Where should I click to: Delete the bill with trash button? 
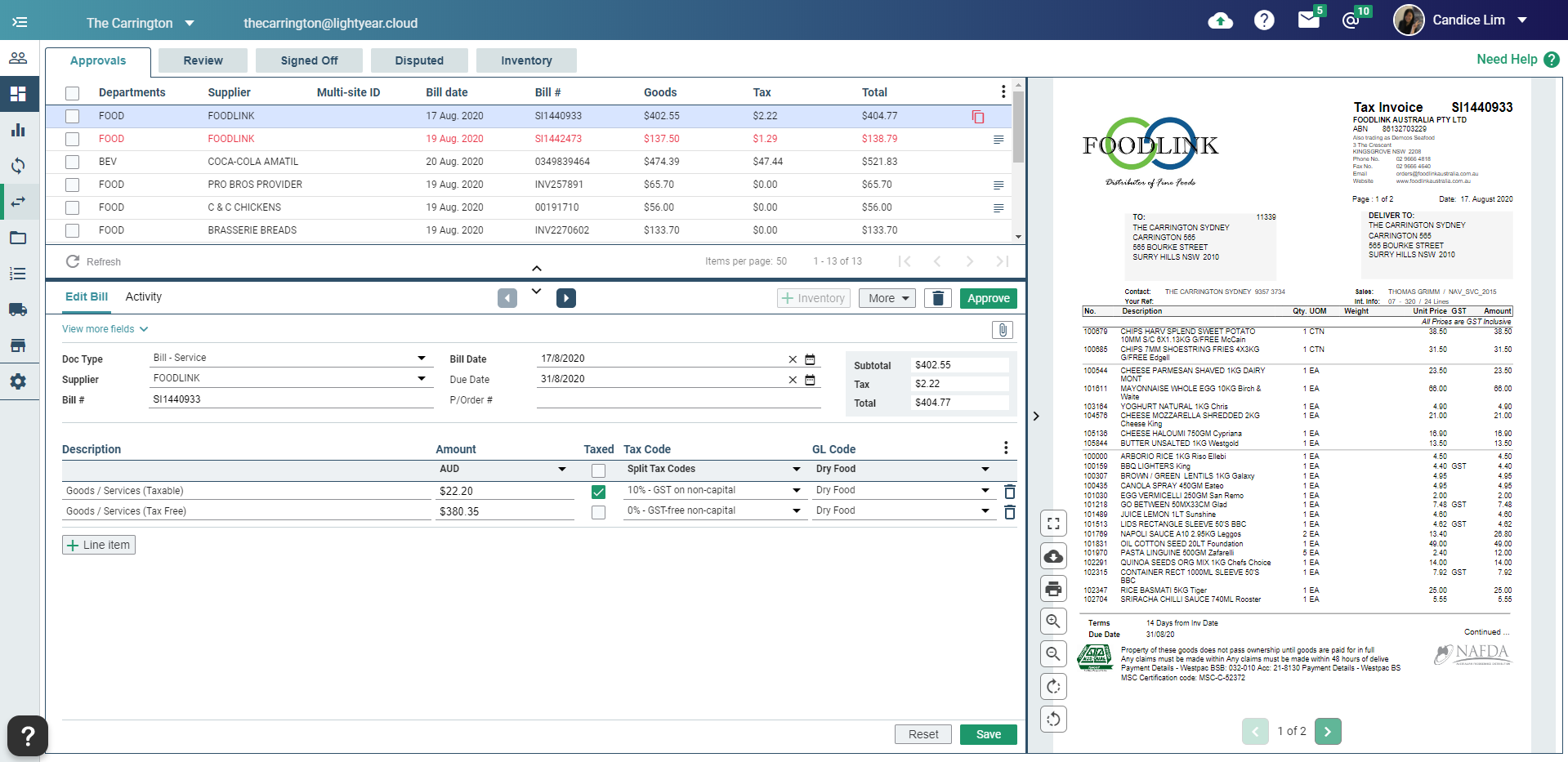tap(938, 298)
